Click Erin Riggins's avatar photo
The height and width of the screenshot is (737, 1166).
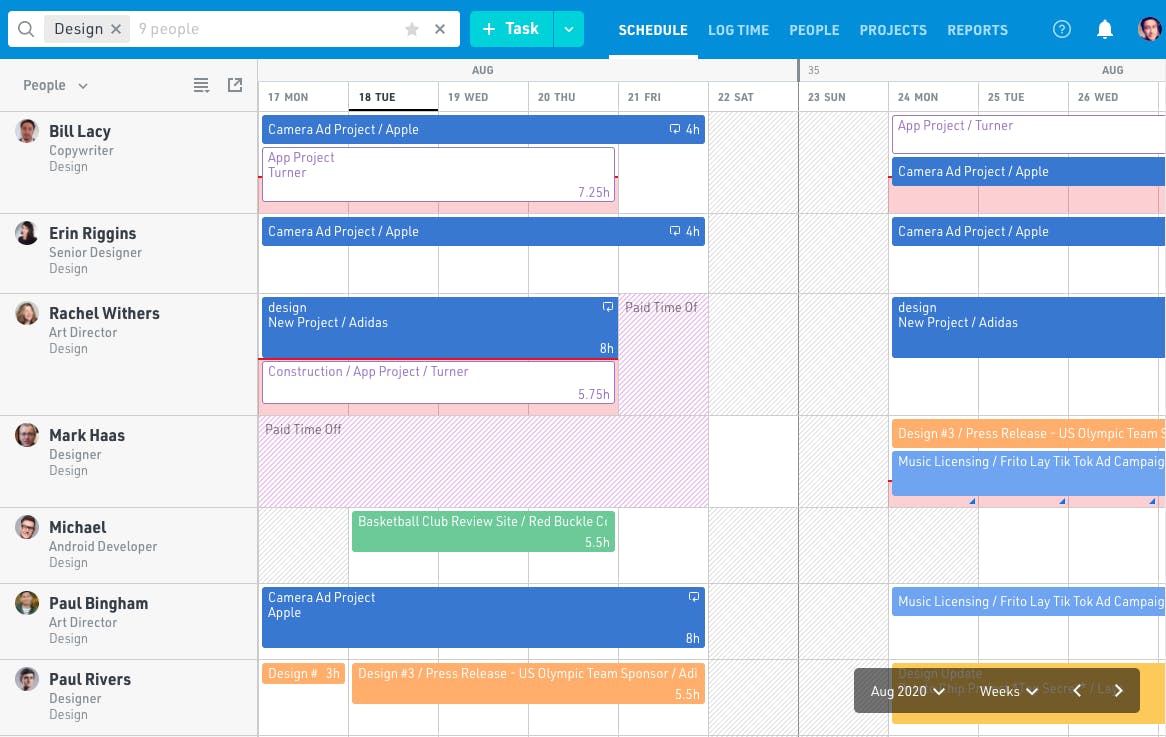pyautogui.click(x=27, y=233)
